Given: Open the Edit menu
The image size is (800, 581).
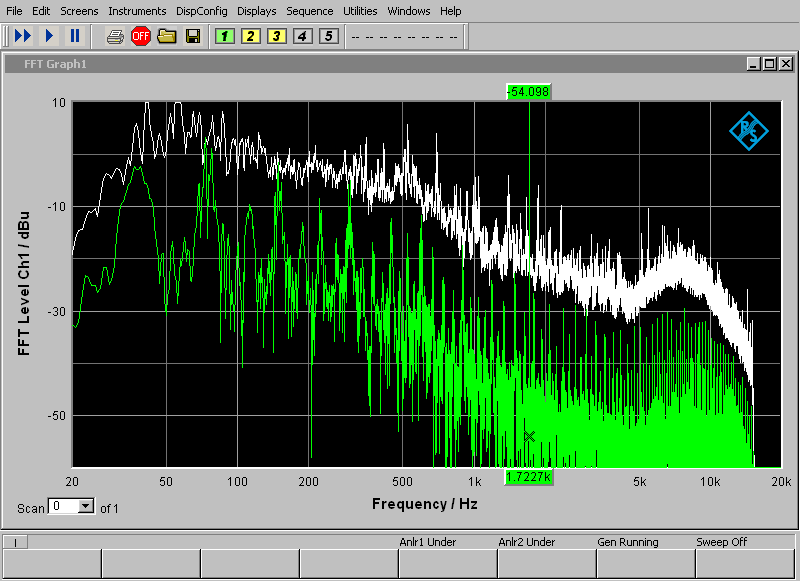Looking at the screenshot, I should (x=41, y=11).
